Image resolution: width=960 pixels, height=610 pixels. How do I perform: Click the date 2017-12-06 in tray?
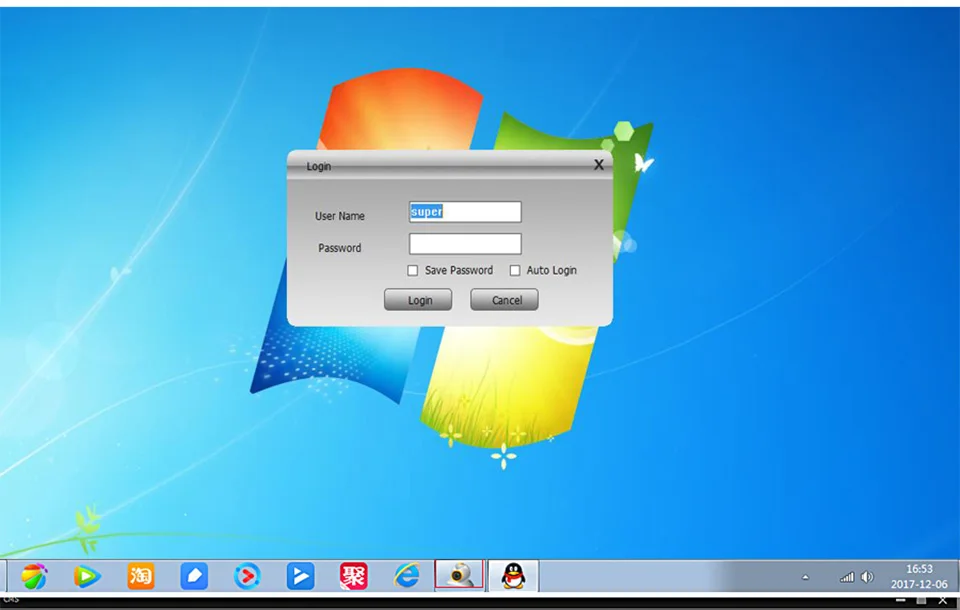point(919,584)
